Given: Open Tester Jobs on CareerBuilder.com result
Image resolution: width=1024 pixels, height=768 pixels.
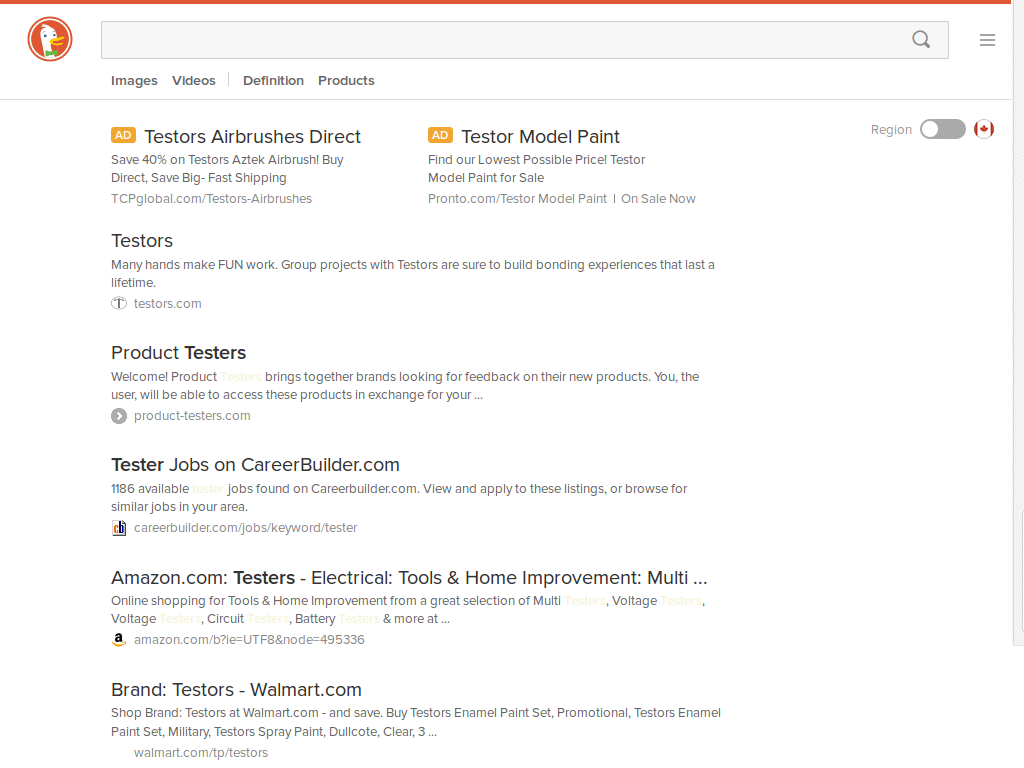Looking at the screenshot, I should pyautogui.click(x=255, y=465).
